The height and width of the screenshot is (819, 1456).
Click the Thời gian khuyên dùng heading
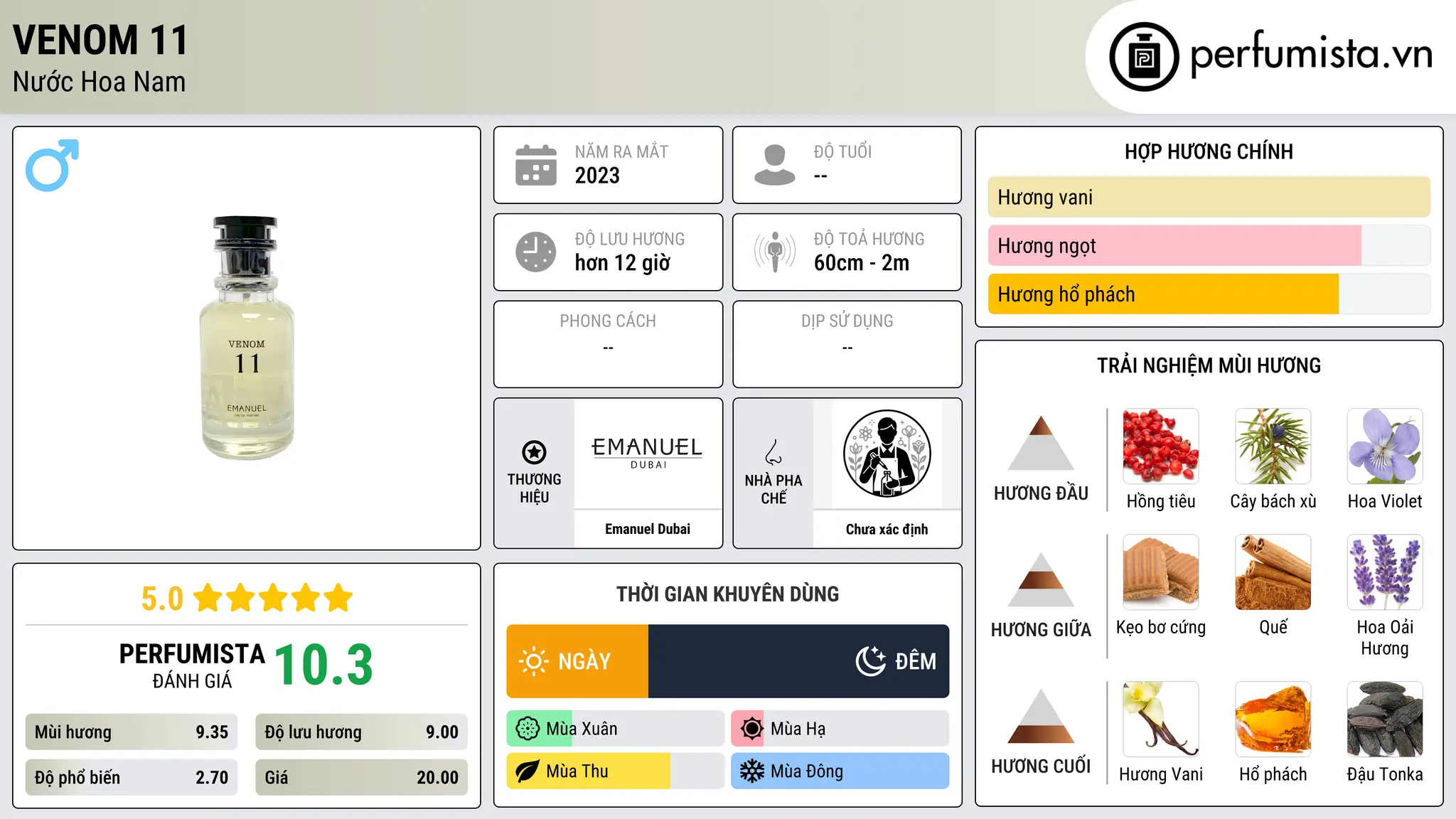(x=728, y=594)
